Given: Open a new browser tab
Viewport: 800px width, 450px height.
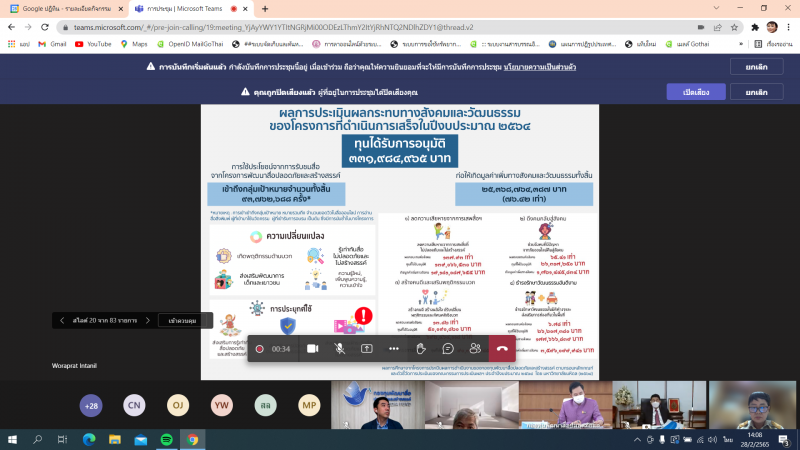Looking at the screenshot, I should (265, 9).
